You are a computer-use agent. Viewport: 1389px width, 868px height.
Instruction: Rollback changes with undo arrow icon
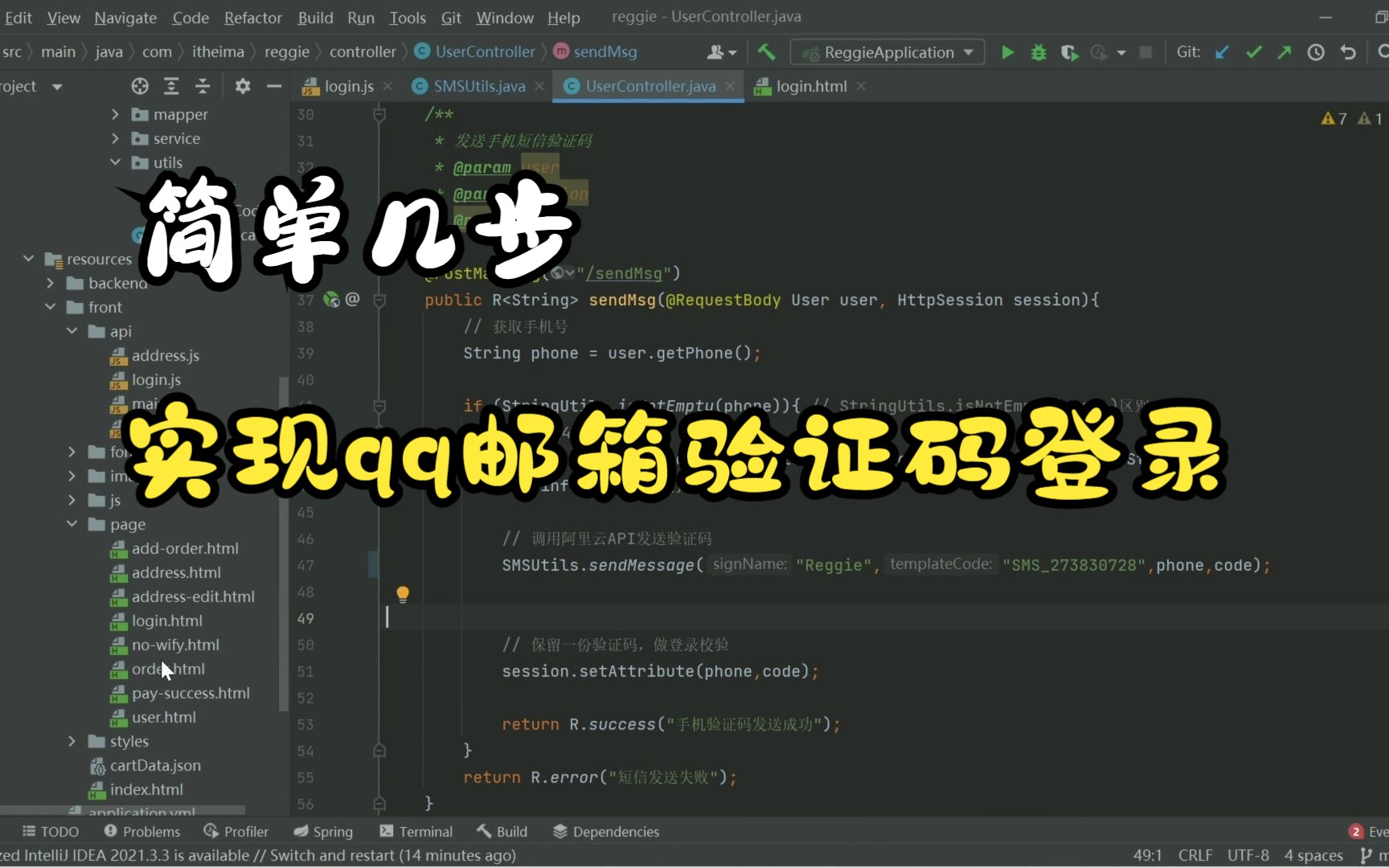click(1348, 52)
